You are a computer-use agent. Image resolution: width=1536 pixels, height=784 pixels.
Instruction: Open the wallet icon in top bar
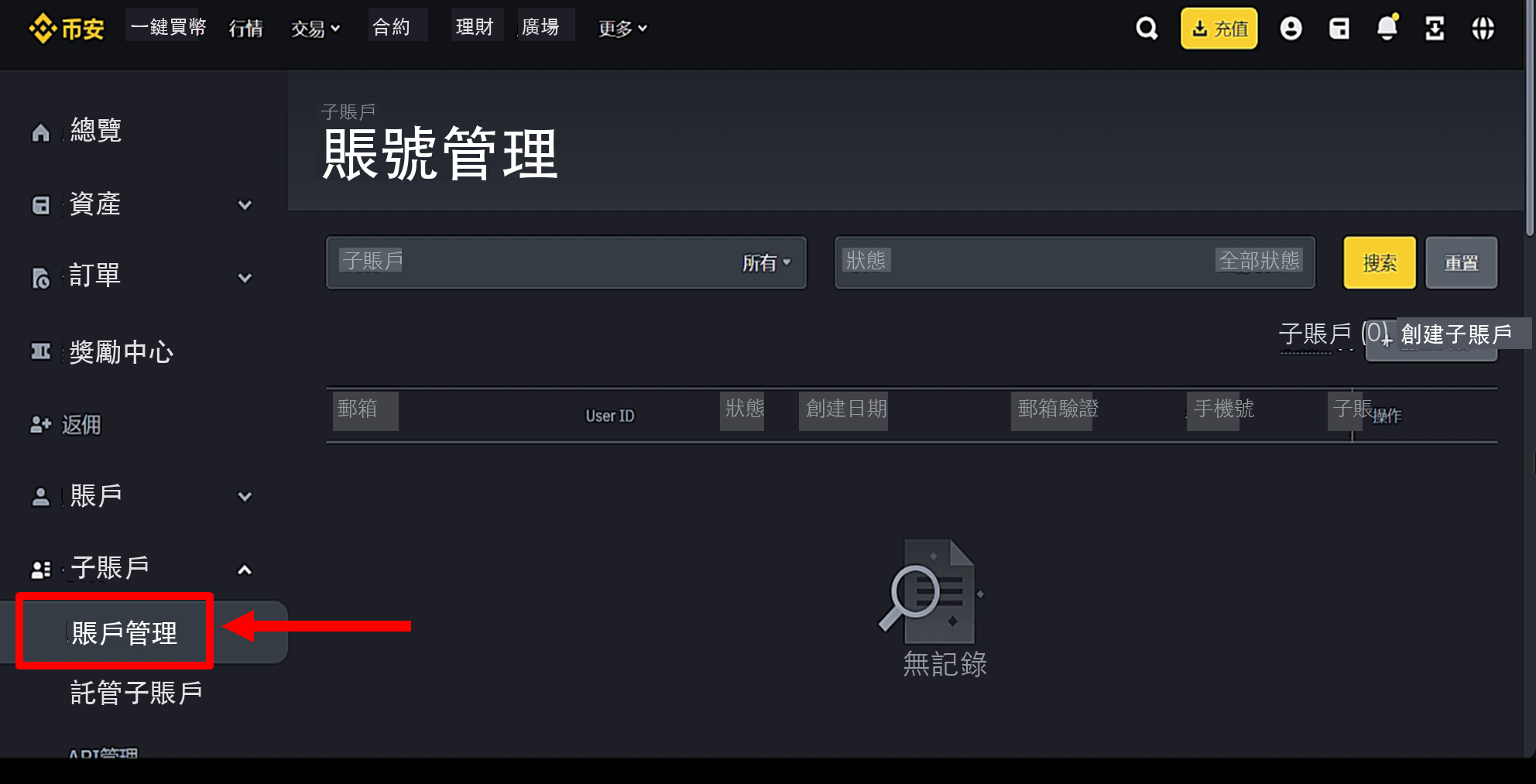click(x=1339, y=29)
